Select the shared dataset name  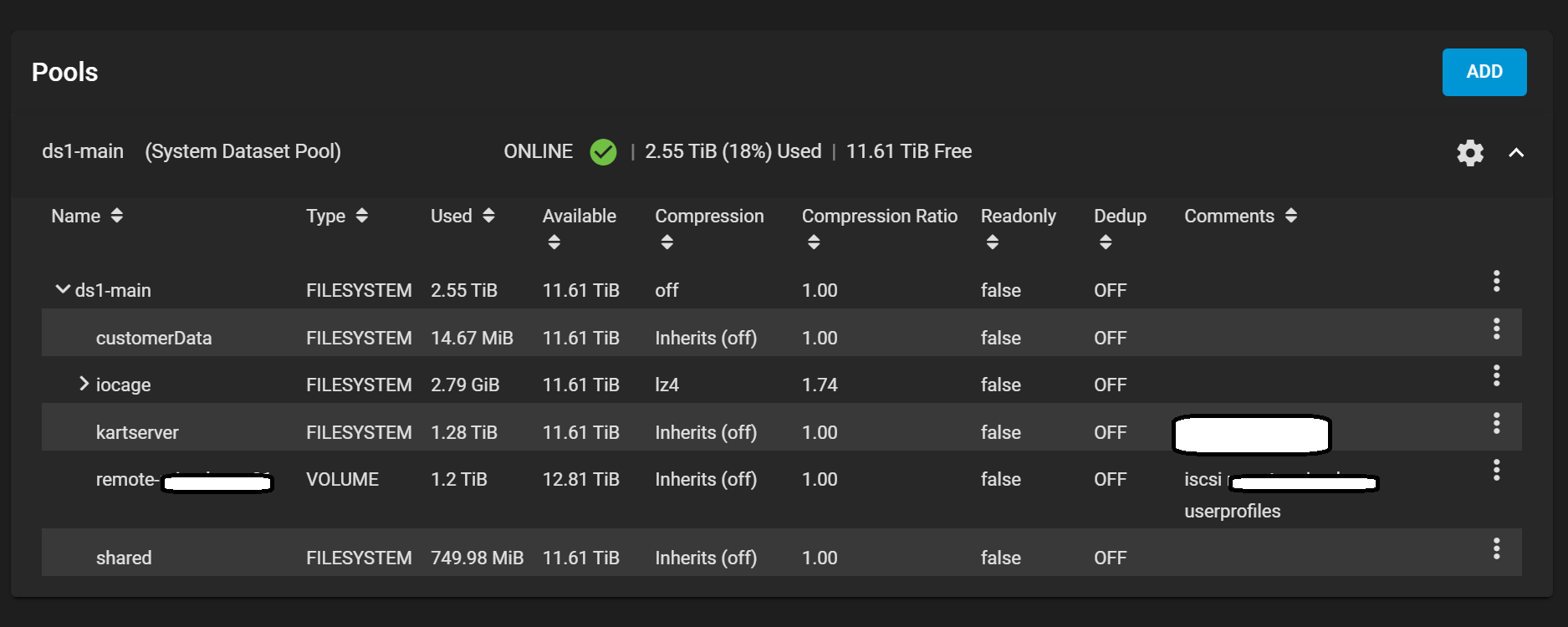[124, 558]
